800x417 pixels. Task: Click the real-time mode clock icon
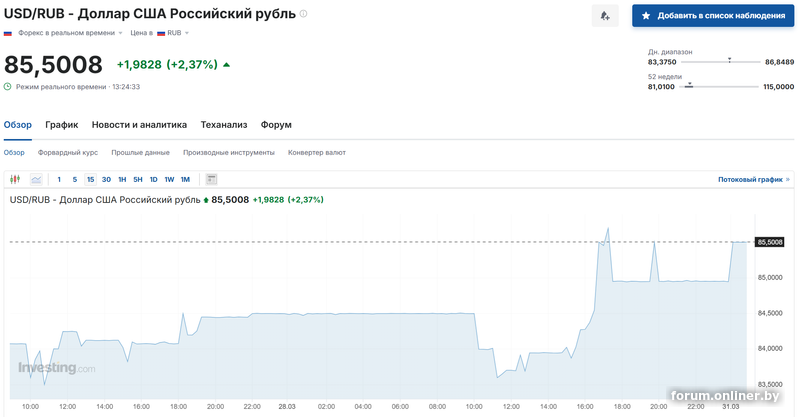pos(8,86)
